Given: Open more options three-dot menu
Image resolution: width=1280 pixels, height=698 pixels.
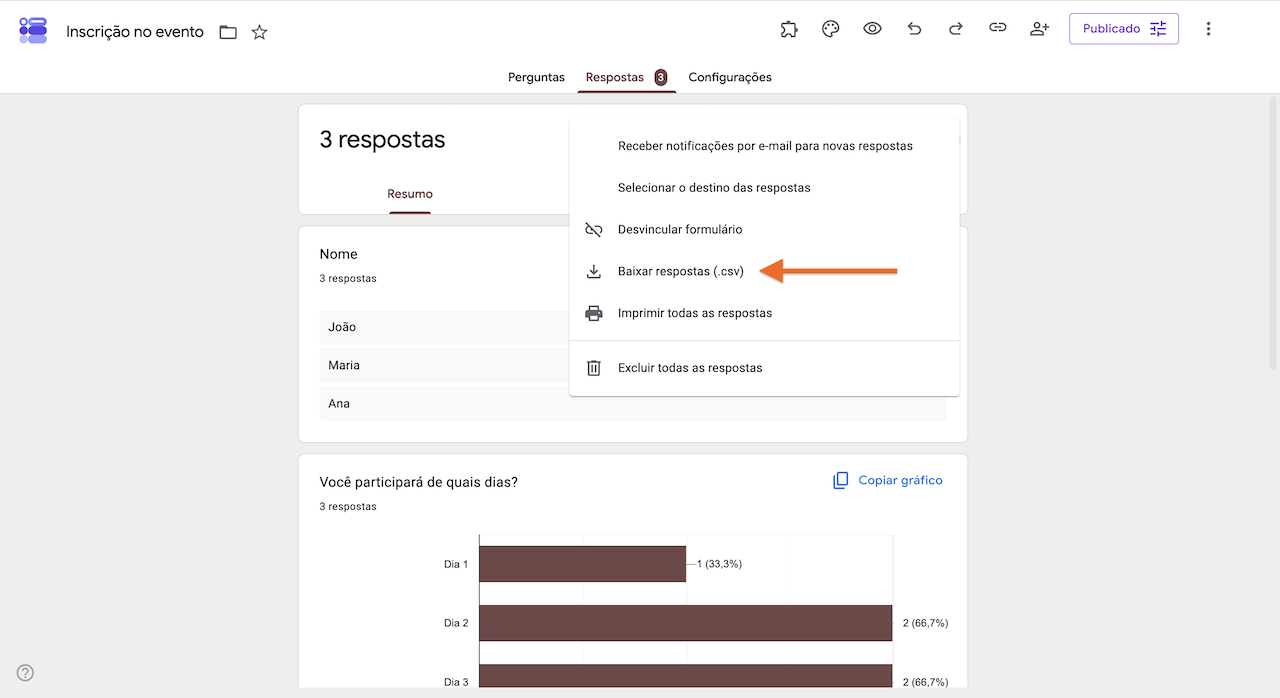Looking at the screenshot, I should (x=1208, y=29).
